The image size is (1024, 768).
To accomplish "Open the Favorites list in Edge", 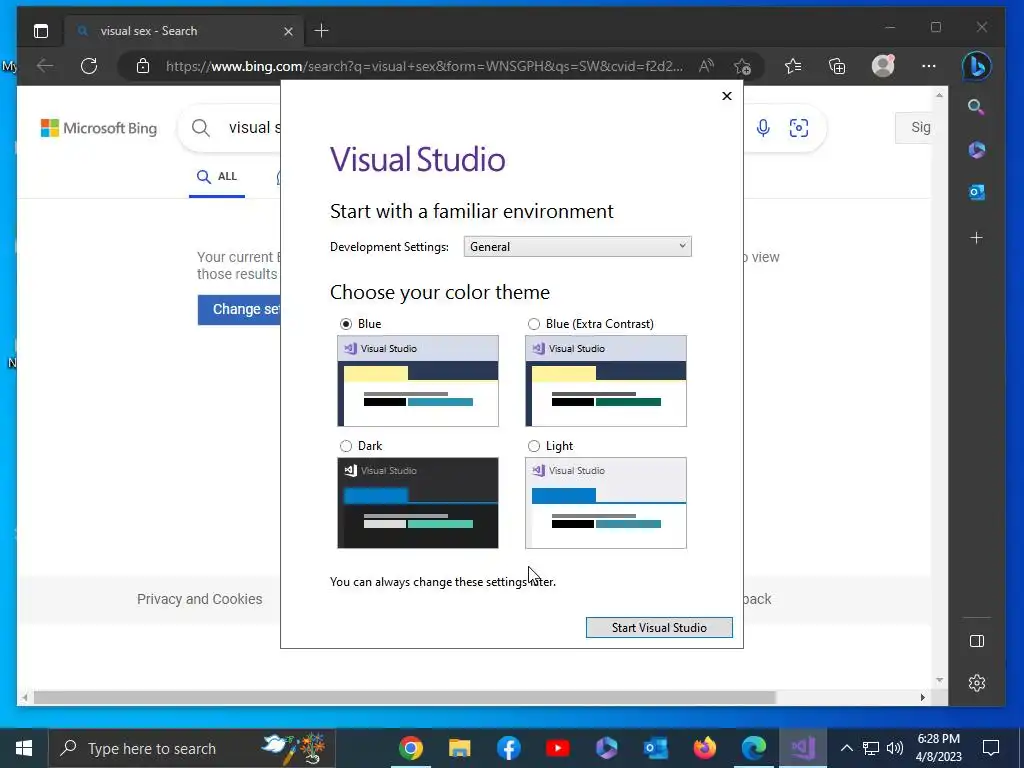I will [793, 66].
